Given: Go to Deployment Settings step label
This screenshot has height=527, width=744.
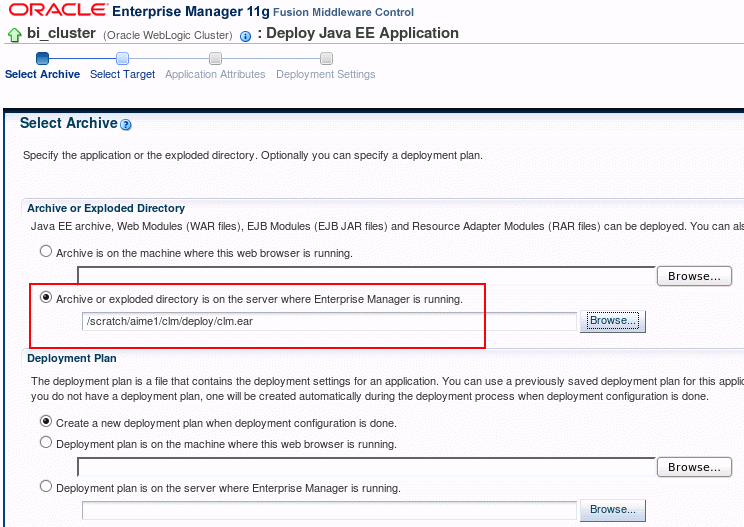Looking at the screenshot, I should pos(326,74).
